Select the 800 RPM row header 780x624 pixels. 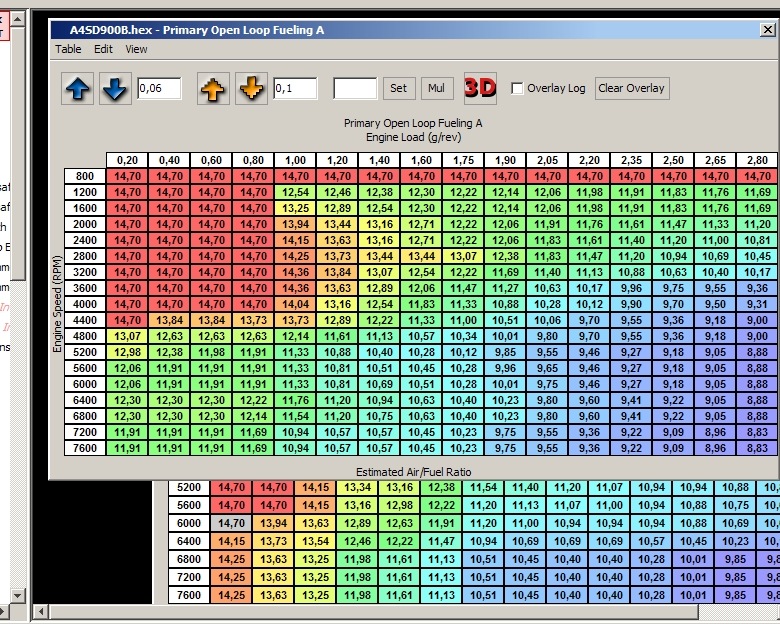tap(85, 176)
